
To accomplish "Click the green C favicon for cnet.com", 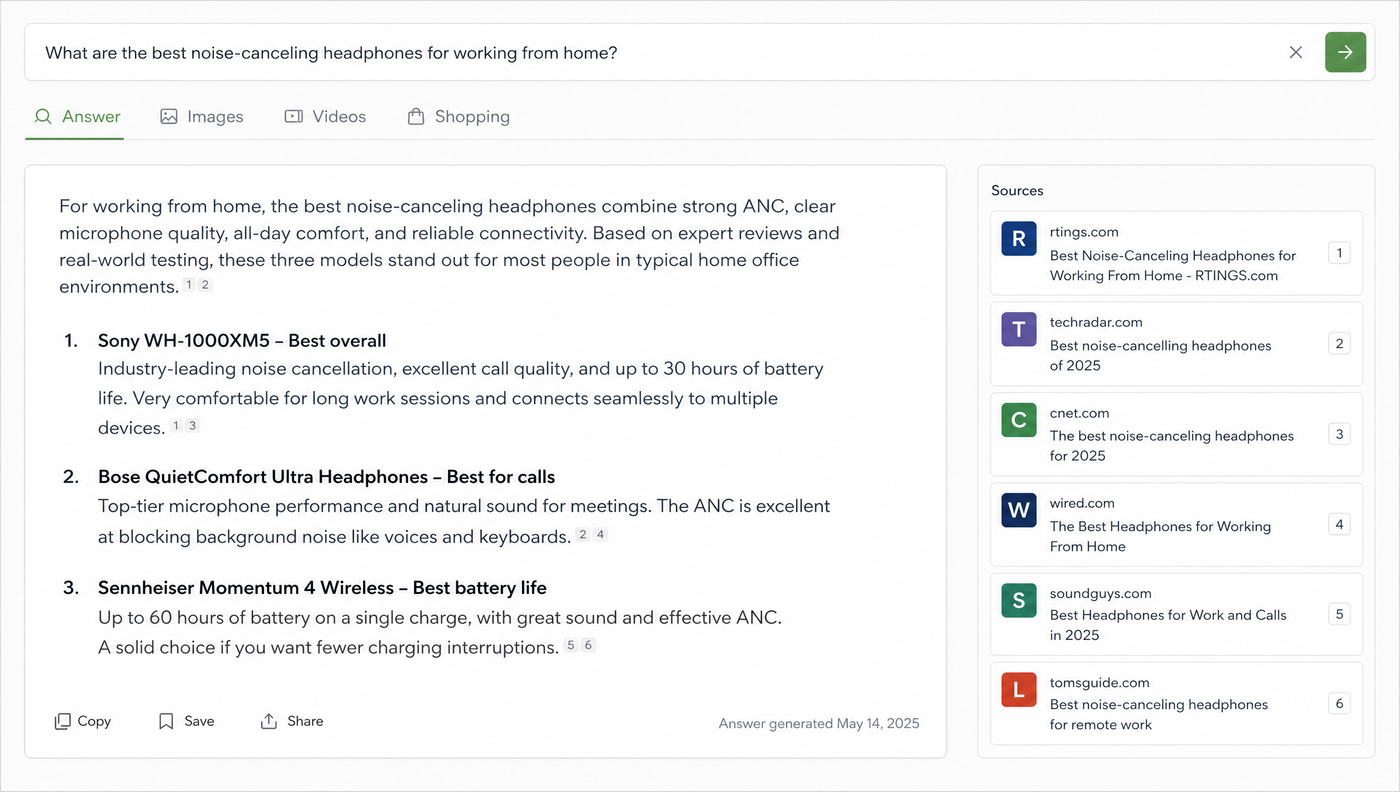I will point(1019,420).
